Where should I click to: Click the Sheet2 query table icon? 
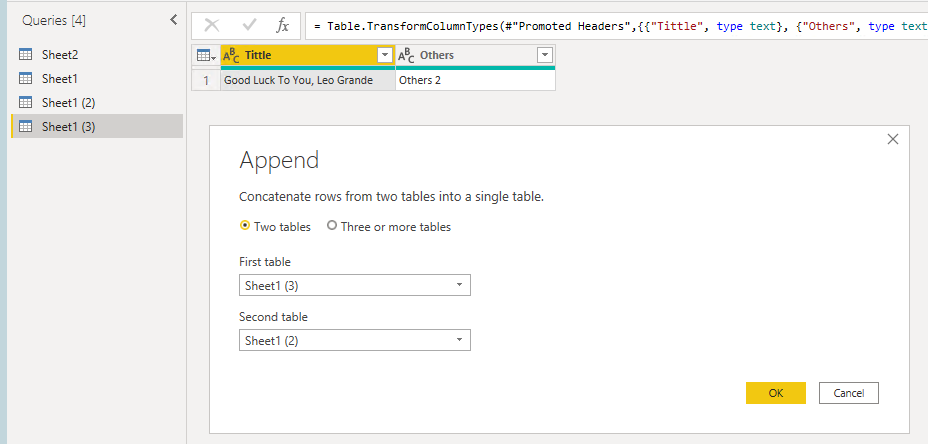[x=25, y=55]
